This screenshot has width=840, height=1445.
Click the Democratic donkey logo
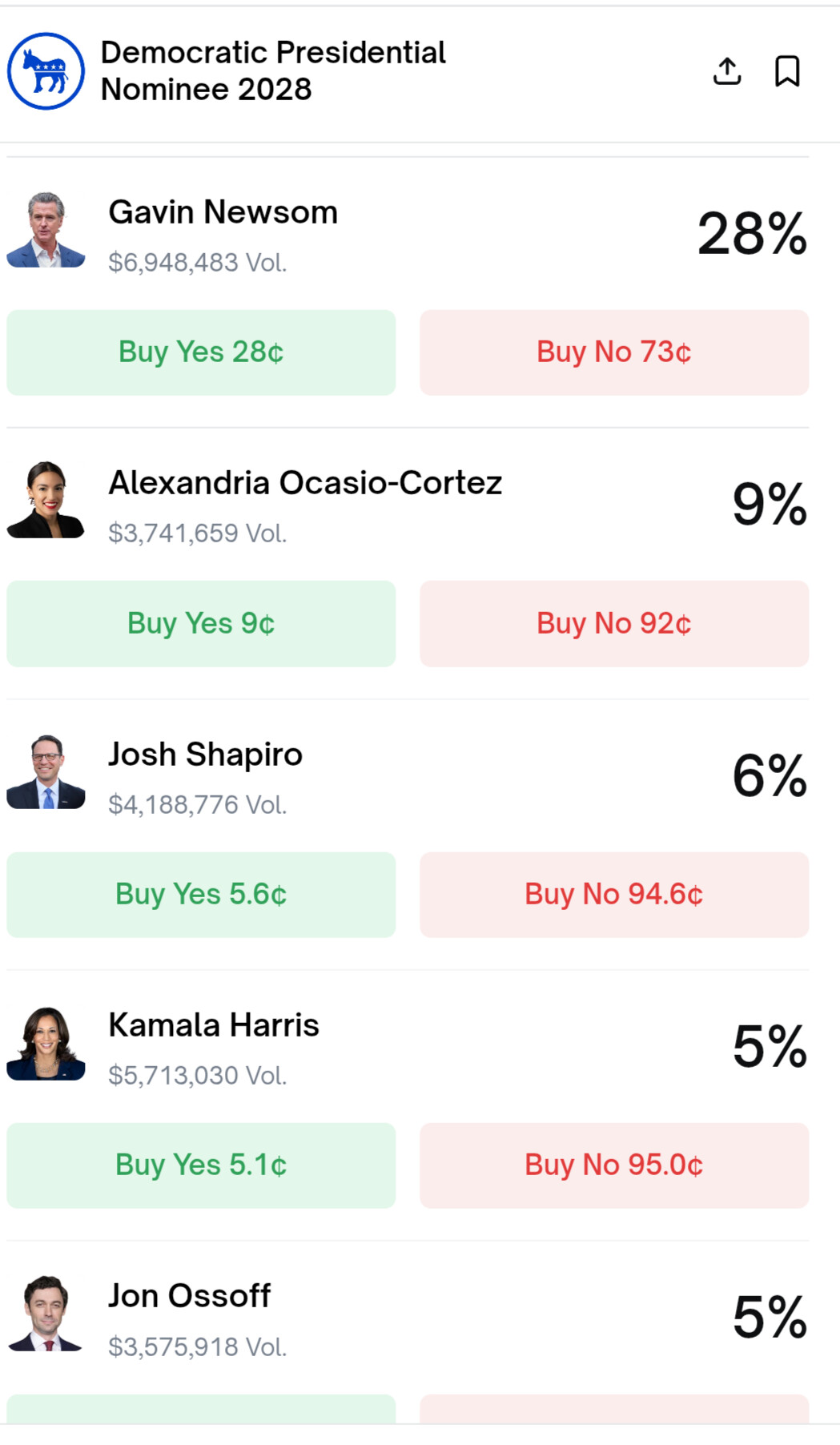tap(46, 71)
